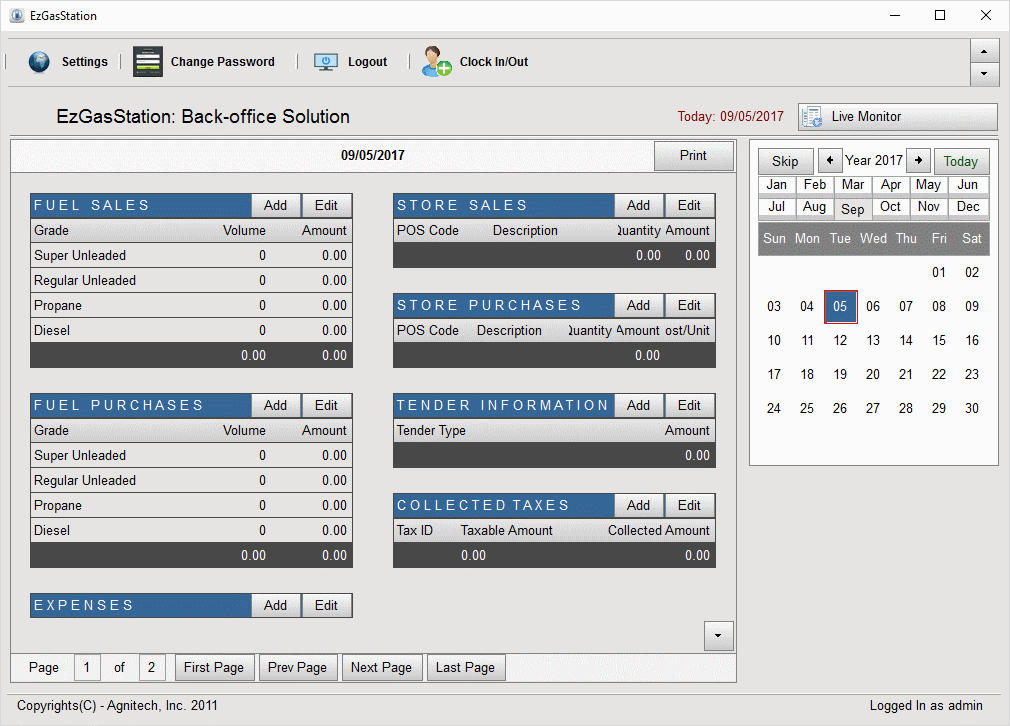Viewport: 1010px width, 726px height.
Task: Open Live Monitor via its icon
Action: tap(812, 117)
